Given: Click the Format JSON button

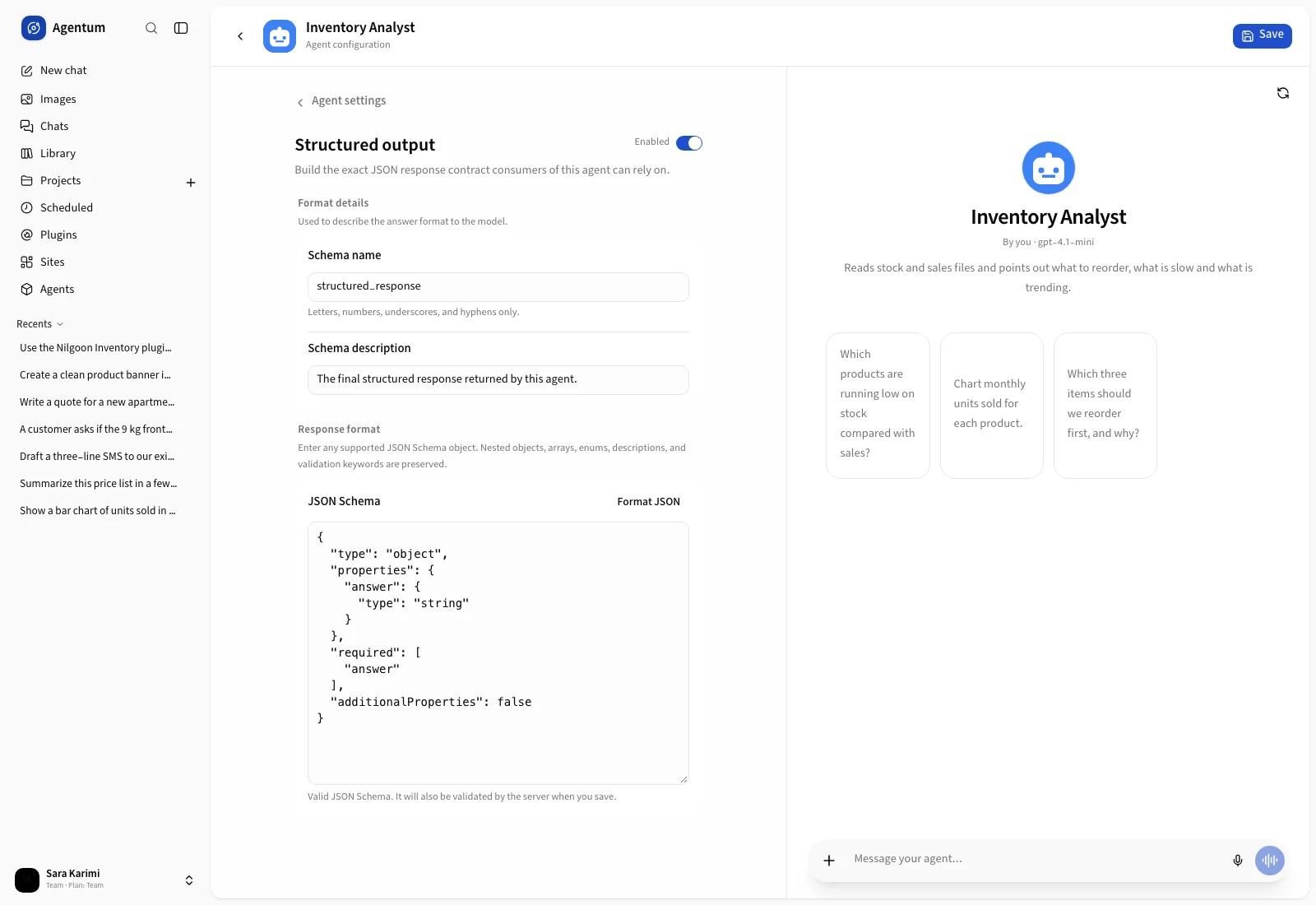Looking at the screenshot, I should (x=648, y=502).
